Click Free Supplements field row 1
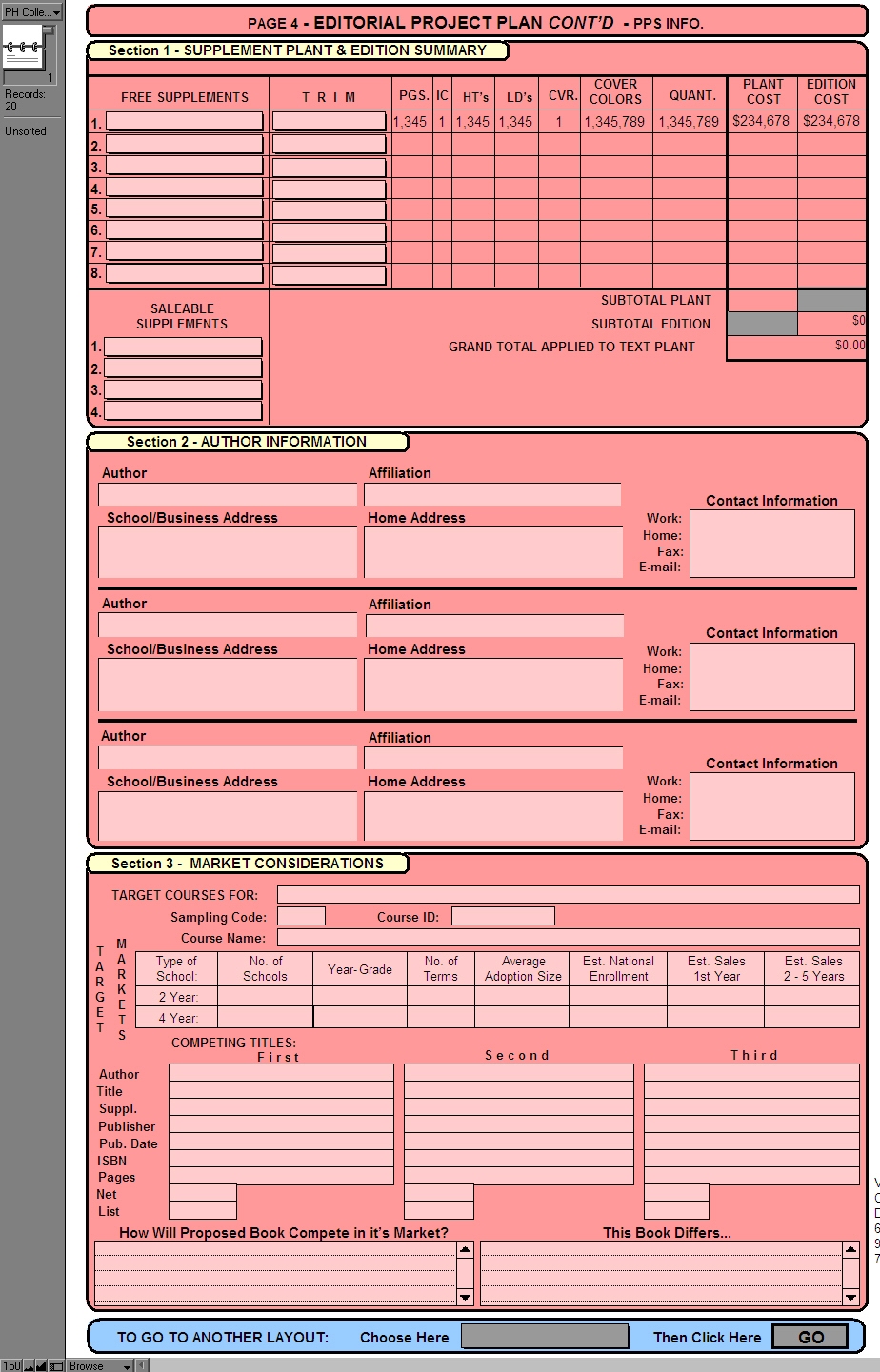 (185, 121)
